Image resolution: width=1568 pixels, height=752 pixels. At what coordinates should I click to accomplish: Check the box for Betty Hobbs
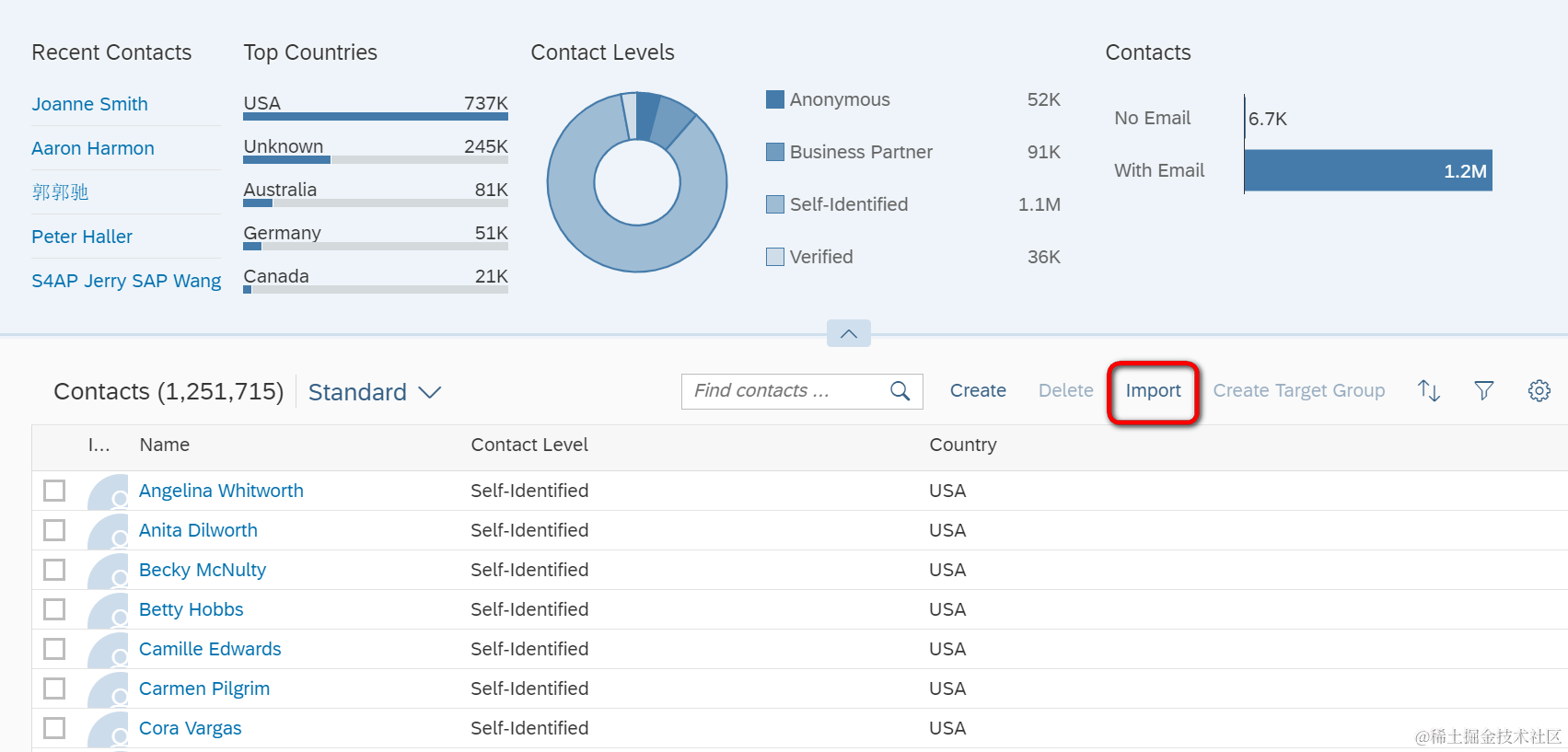click(54, 609)
